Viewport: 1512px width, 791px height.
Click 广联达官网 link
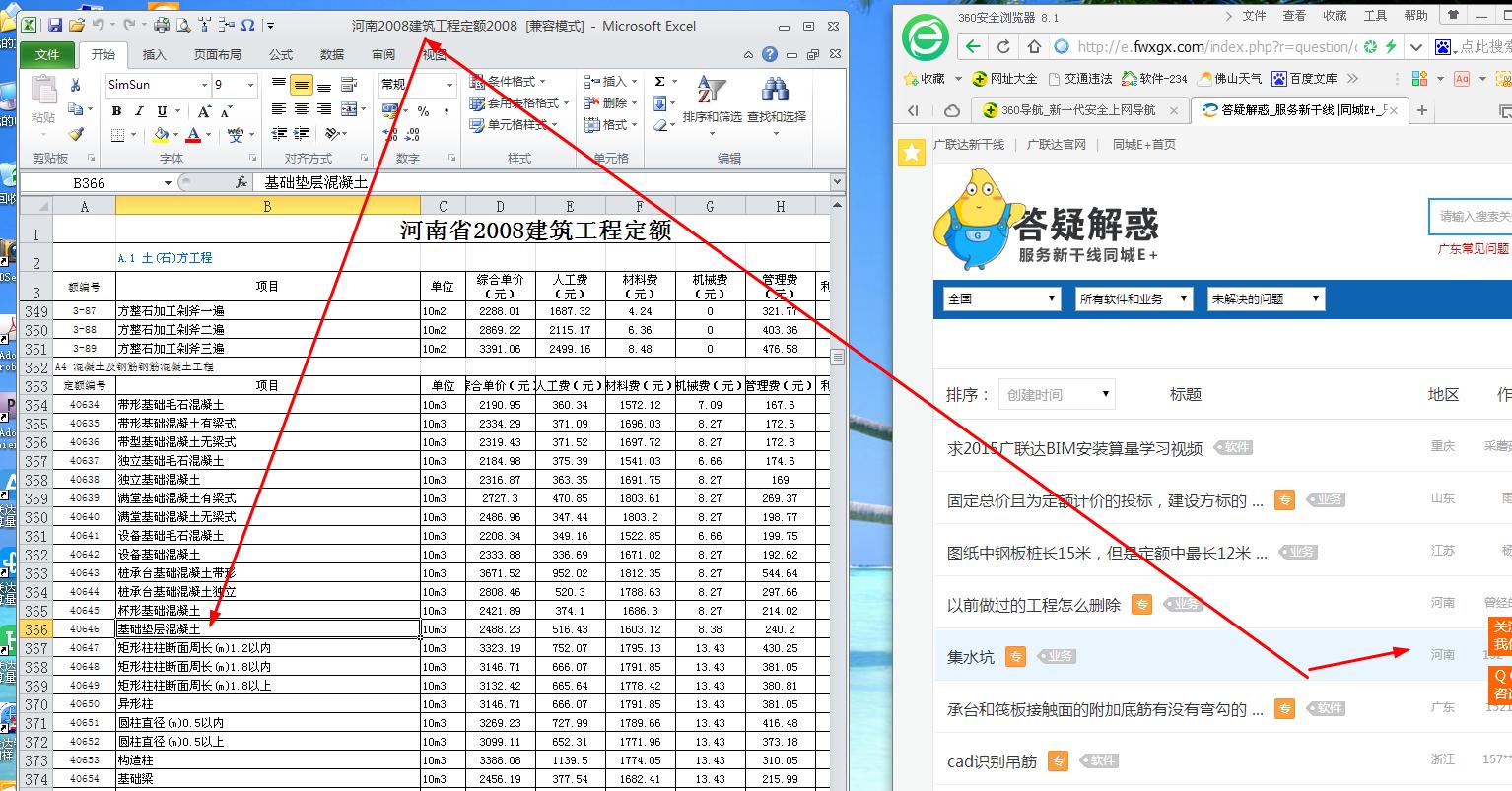pyautogui.click(x=1057, y=144)
